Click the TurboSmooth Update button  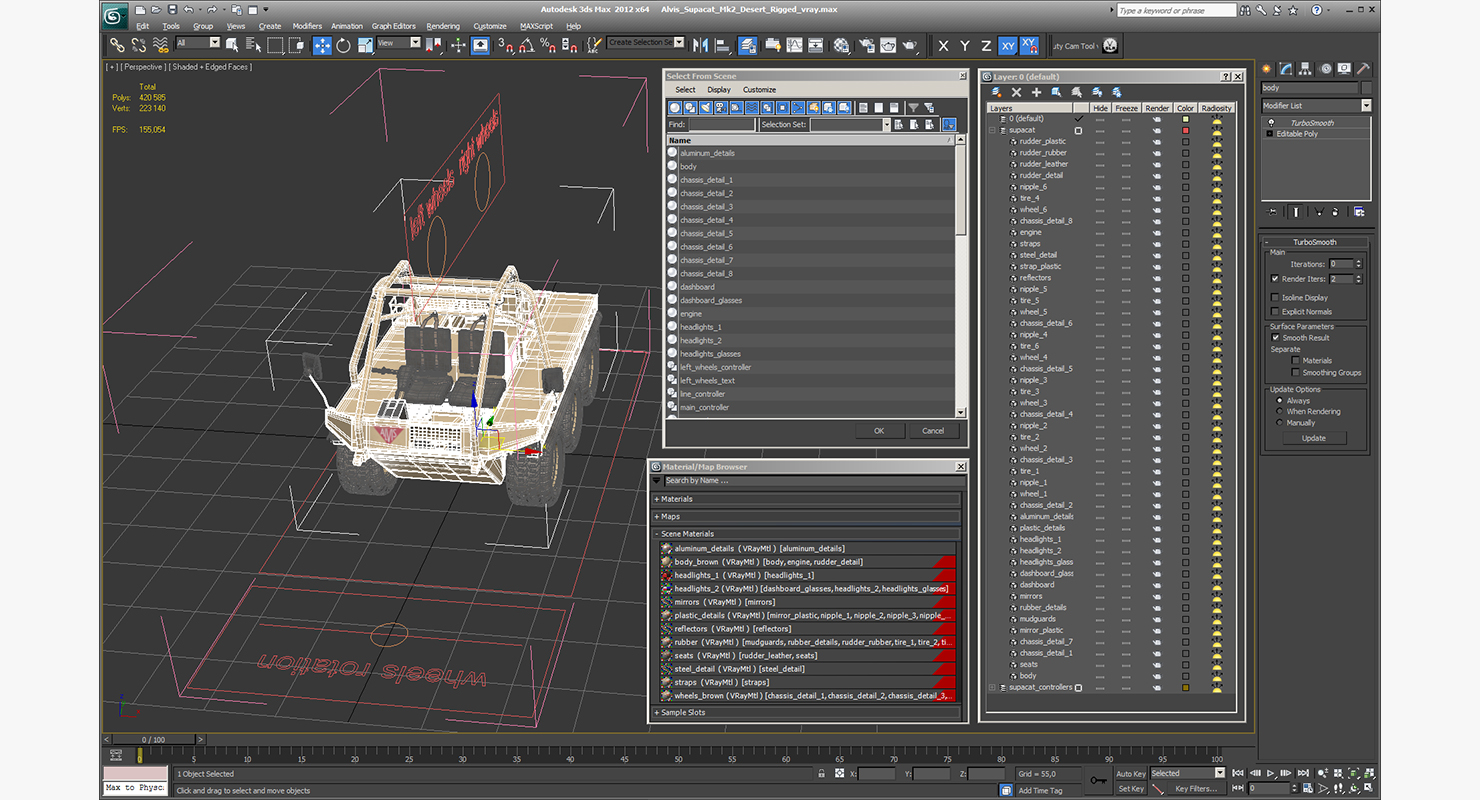coord(1314,438)
